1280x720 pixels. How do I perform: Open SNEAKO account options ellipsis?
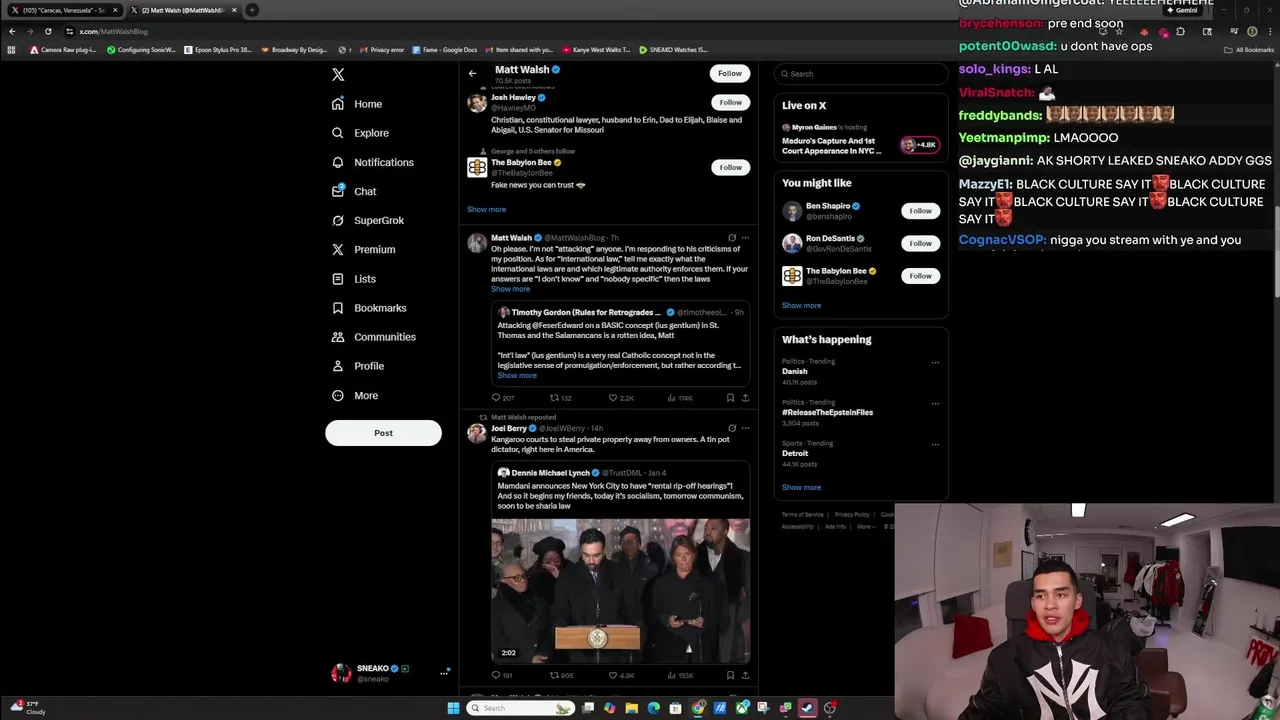pos(444,673)
